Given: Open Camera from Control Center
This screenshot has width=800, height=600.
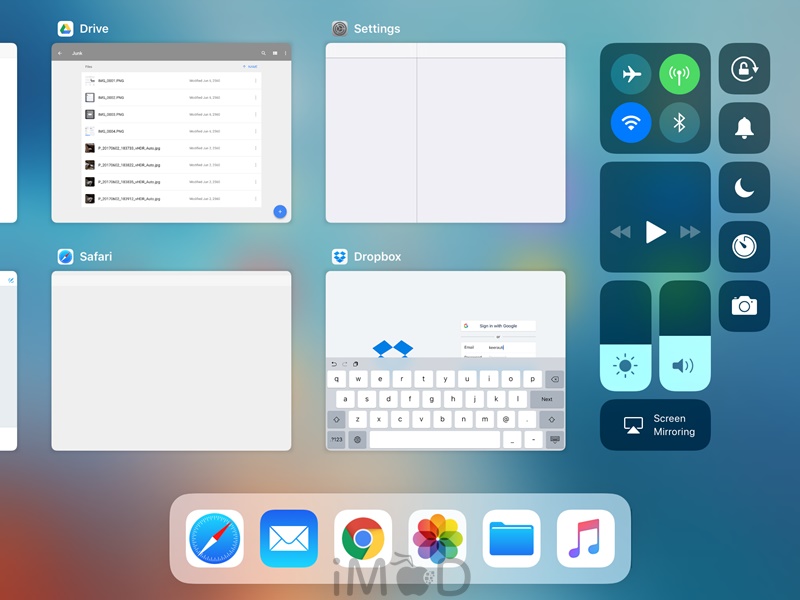Looking at the screenshot, I should [x=744, y=306].
